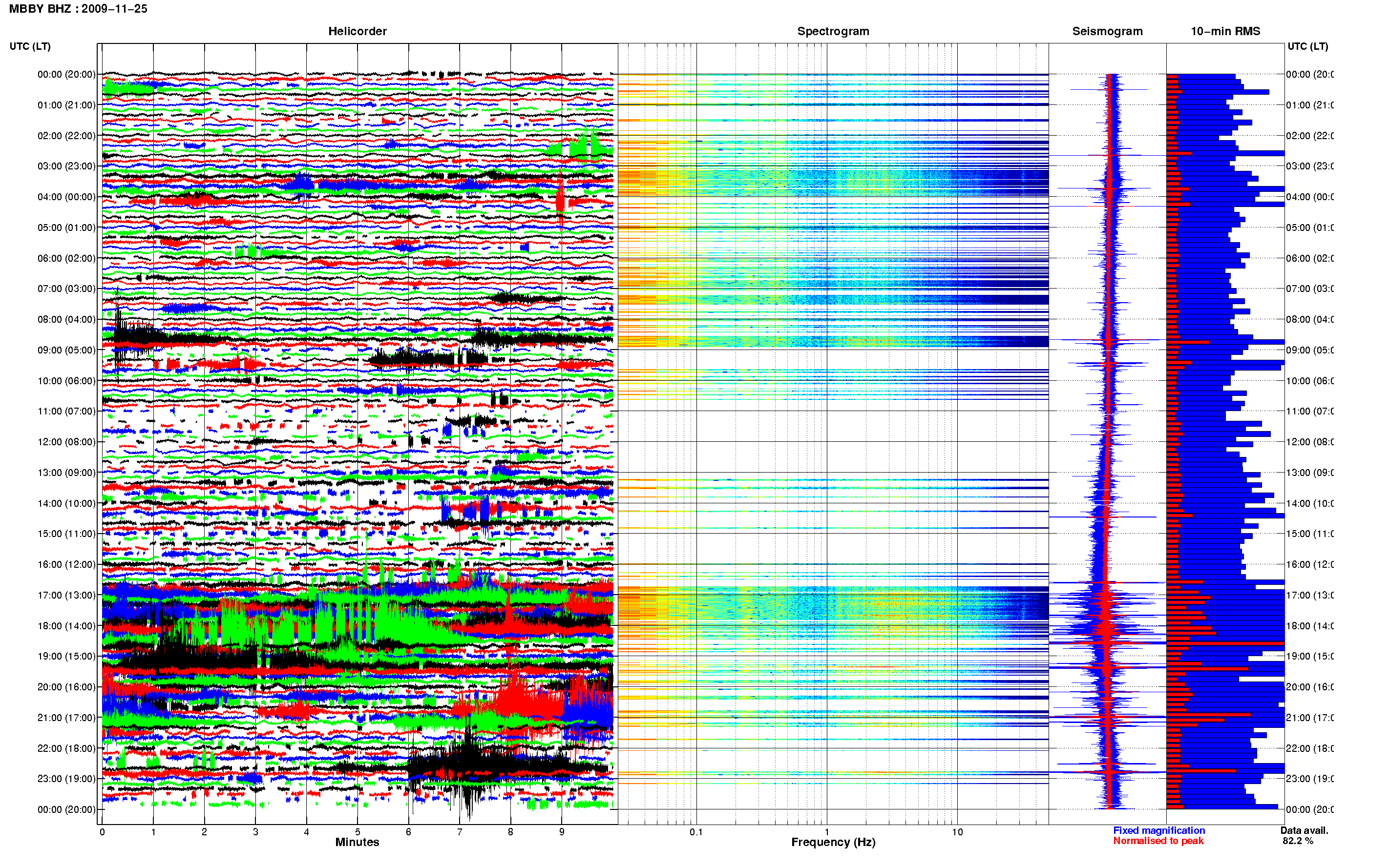
Task: Click the 1 Hz frequency tick label
Action: coord(827,832)
